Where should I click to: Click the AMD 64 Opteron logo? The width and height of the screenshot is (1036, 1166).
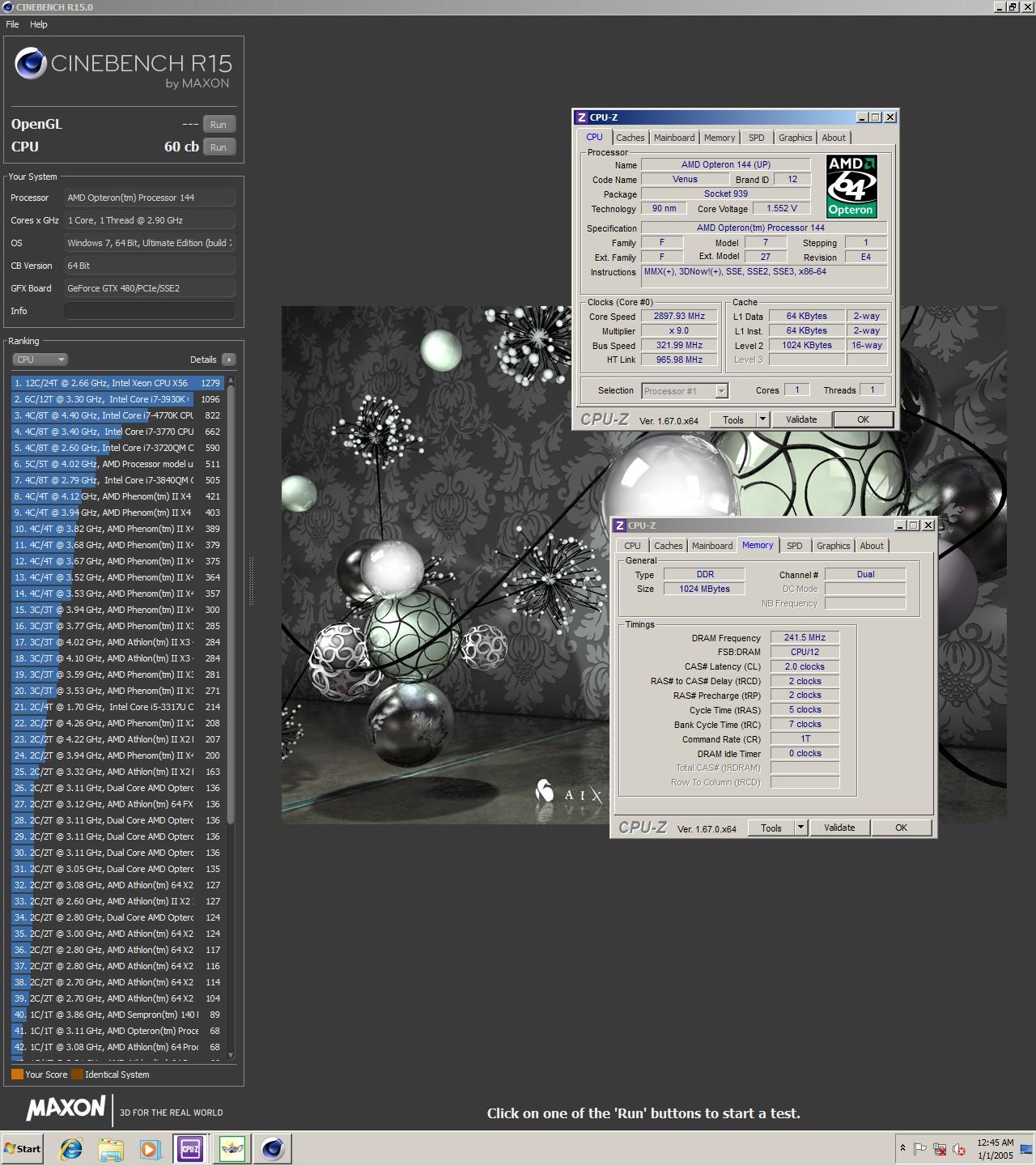[x=851, y=187]
